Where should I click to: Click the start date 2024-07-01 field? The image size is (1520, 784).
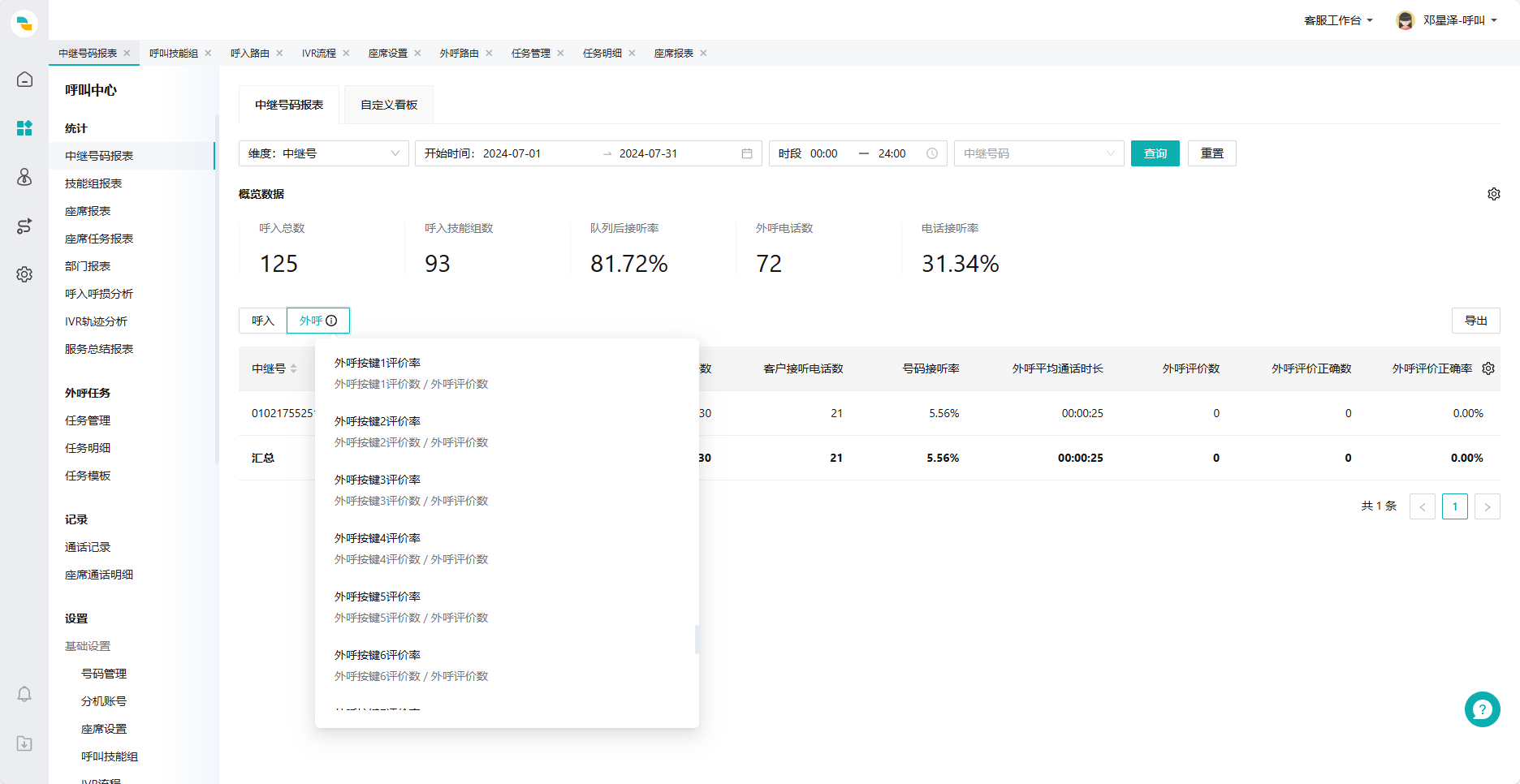pos(512,153)
